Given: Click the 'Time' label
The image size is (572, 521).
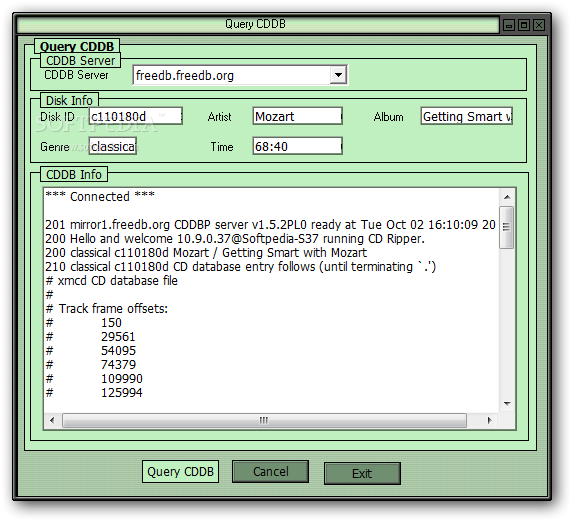Looking at the screenshot, I should (x=222, y=147).
